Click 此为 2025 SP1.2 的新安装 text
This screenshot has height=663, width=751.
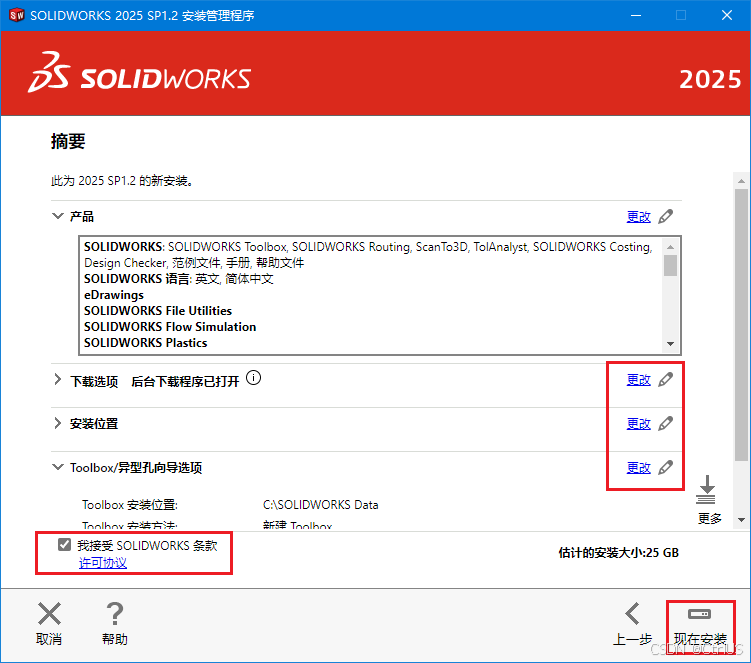pyautogui.click(x=122, y=181)
